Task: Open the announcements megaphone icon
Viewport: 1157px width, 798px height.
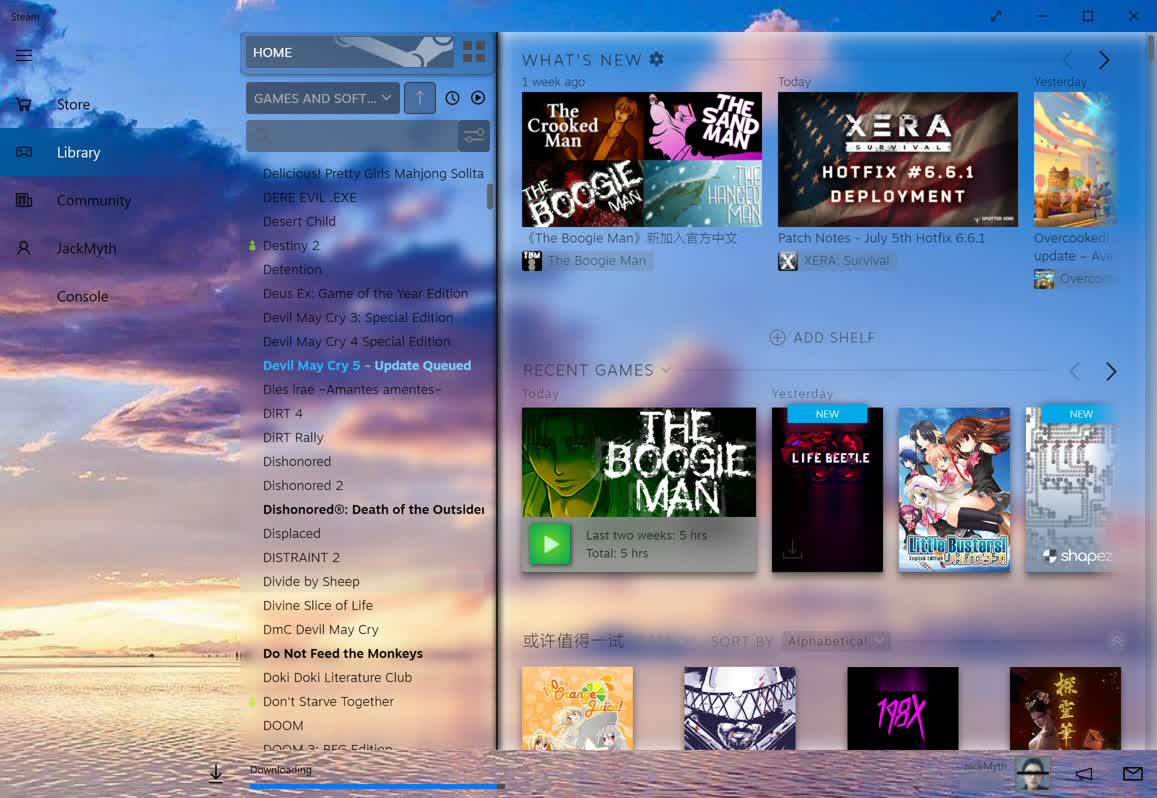Action: point(1084,774)
